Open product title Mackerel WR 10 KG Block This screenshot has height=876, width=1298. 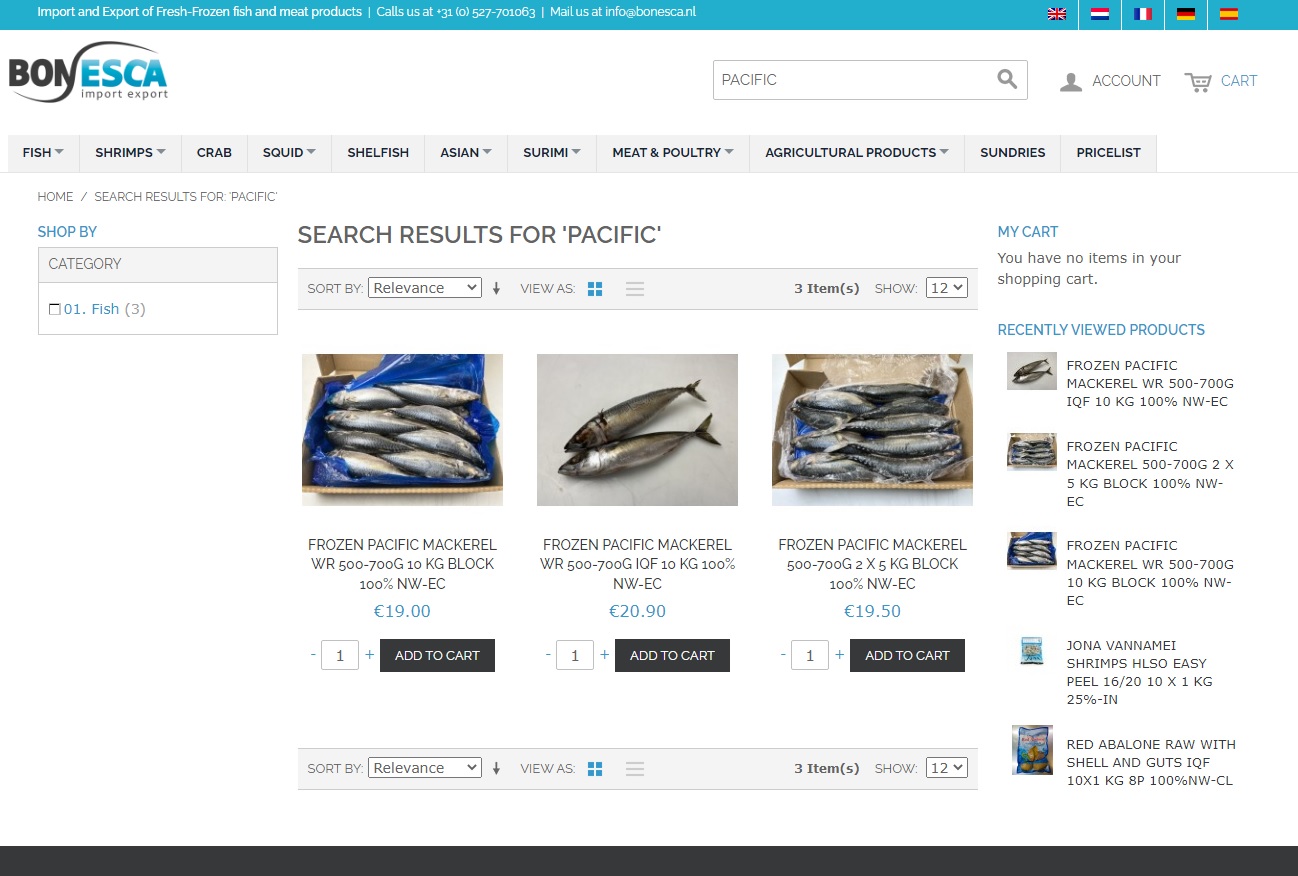(x=402, y=564)
